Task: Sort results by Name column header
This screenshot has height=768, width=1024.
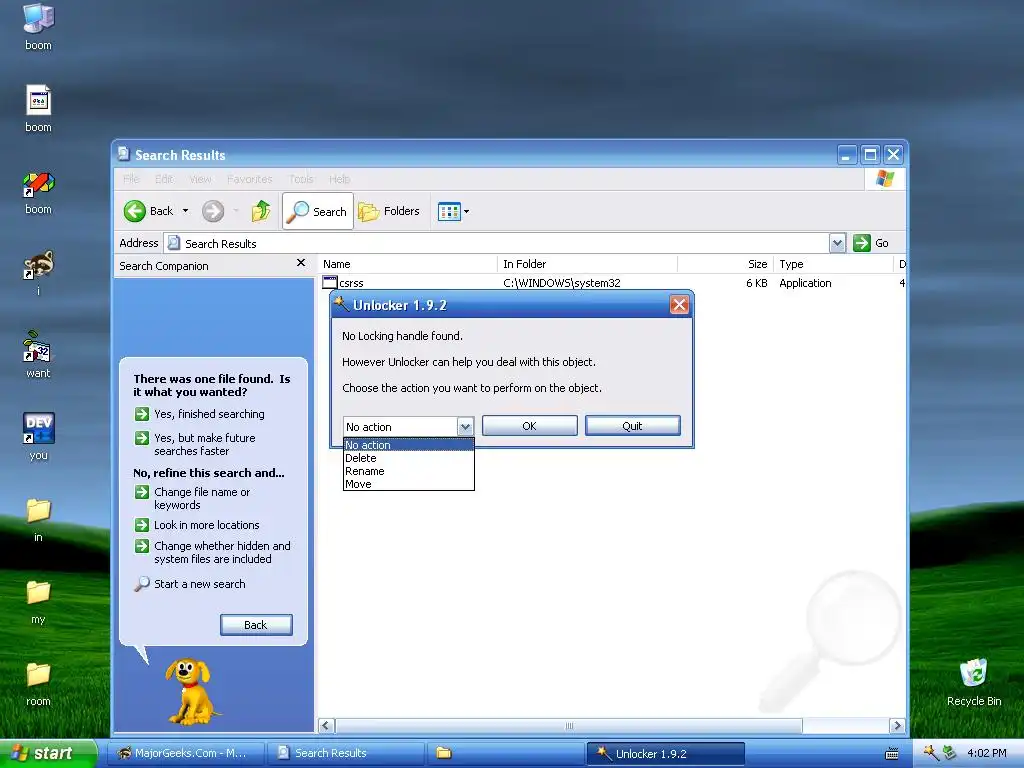Action: coord(408,264)
